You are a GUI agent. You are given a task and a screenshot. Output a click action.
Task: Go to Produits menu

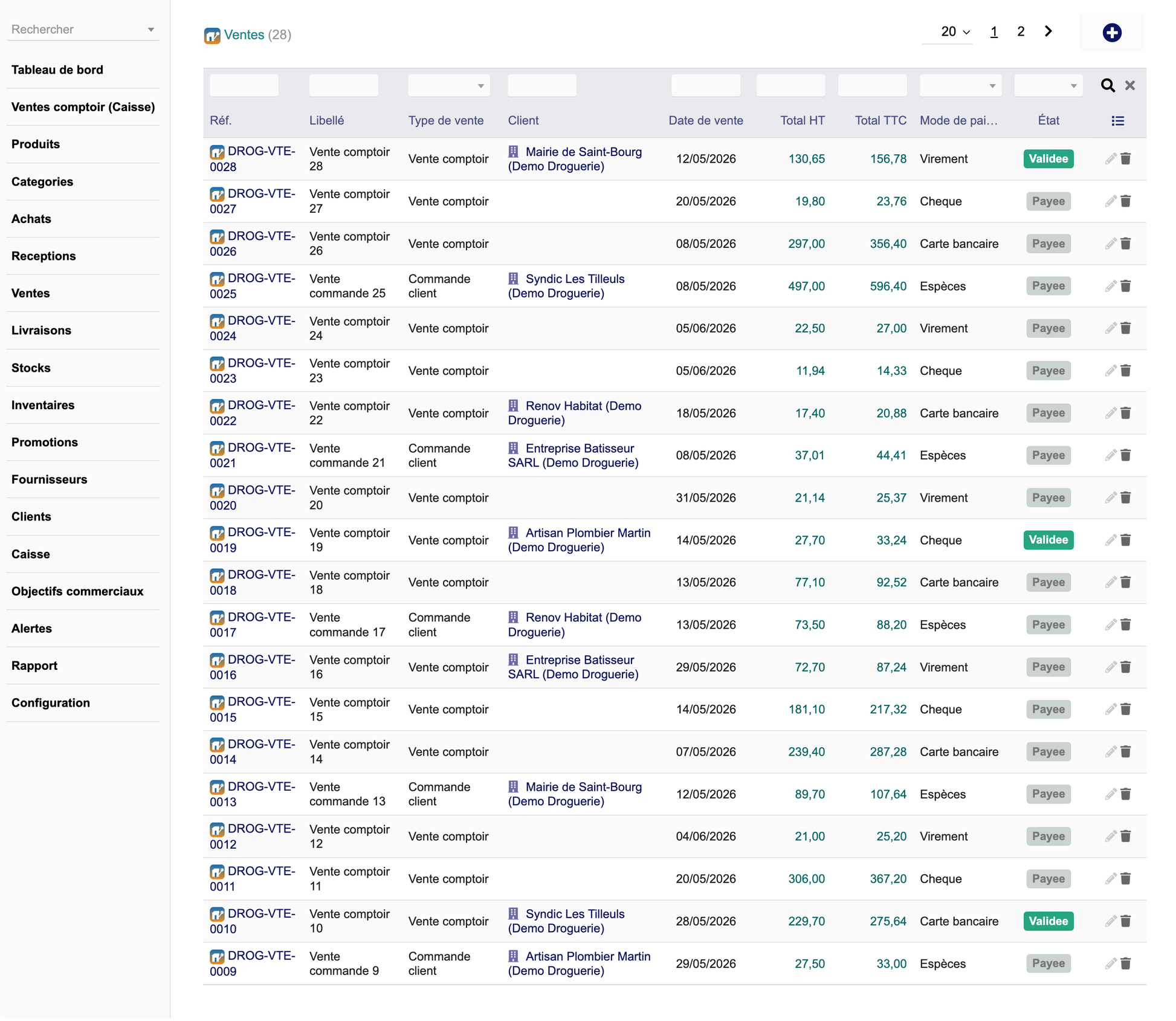click(36, 144)
